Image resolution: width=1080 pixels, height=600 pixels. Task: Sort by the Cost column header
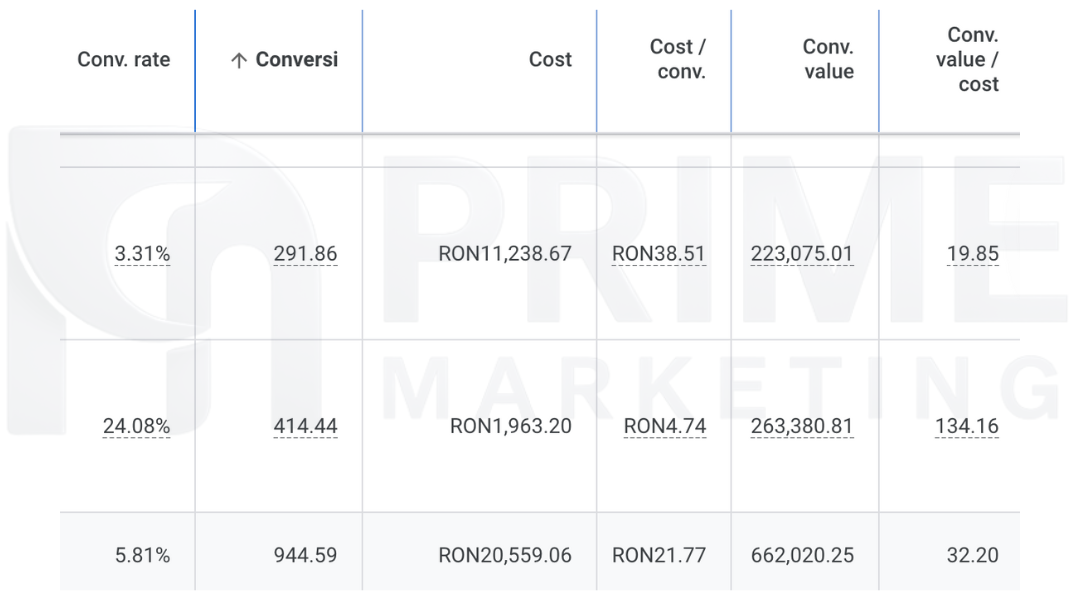click(x=550, y=60)
